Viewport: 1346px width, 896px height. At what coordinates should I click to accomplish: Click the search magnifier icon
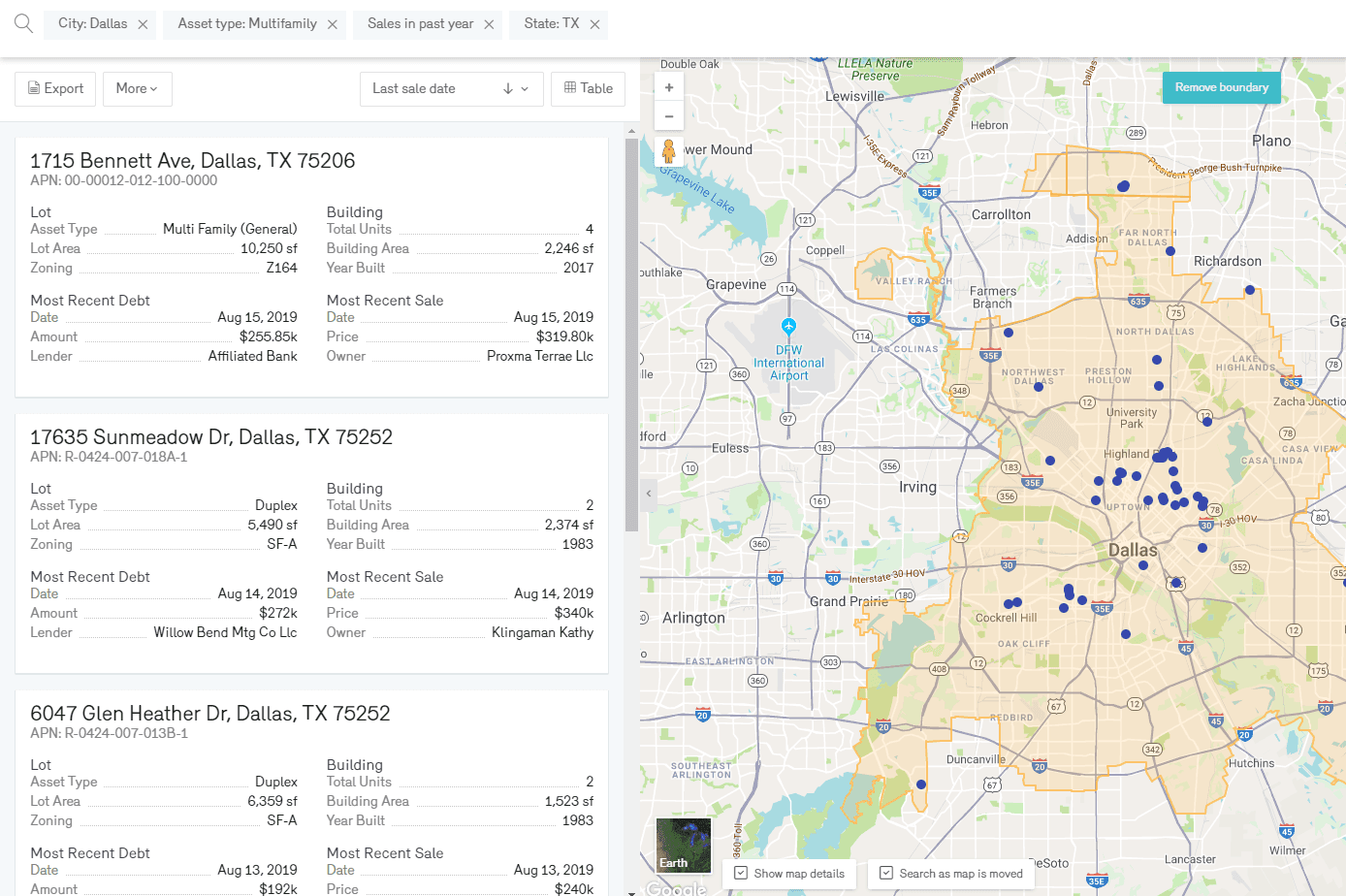click(23, 23)
